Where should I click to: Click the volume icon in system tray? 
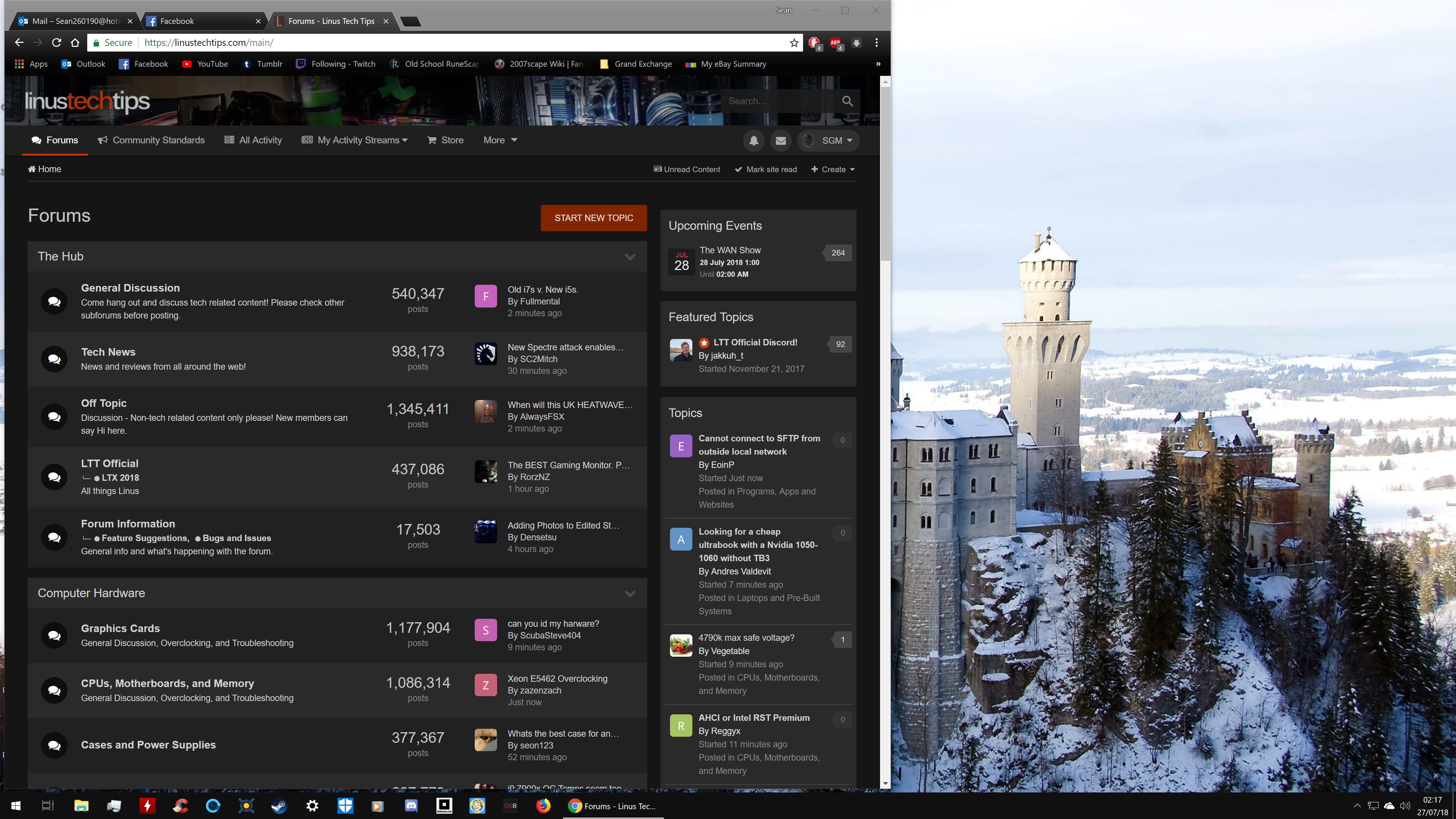1404,806
